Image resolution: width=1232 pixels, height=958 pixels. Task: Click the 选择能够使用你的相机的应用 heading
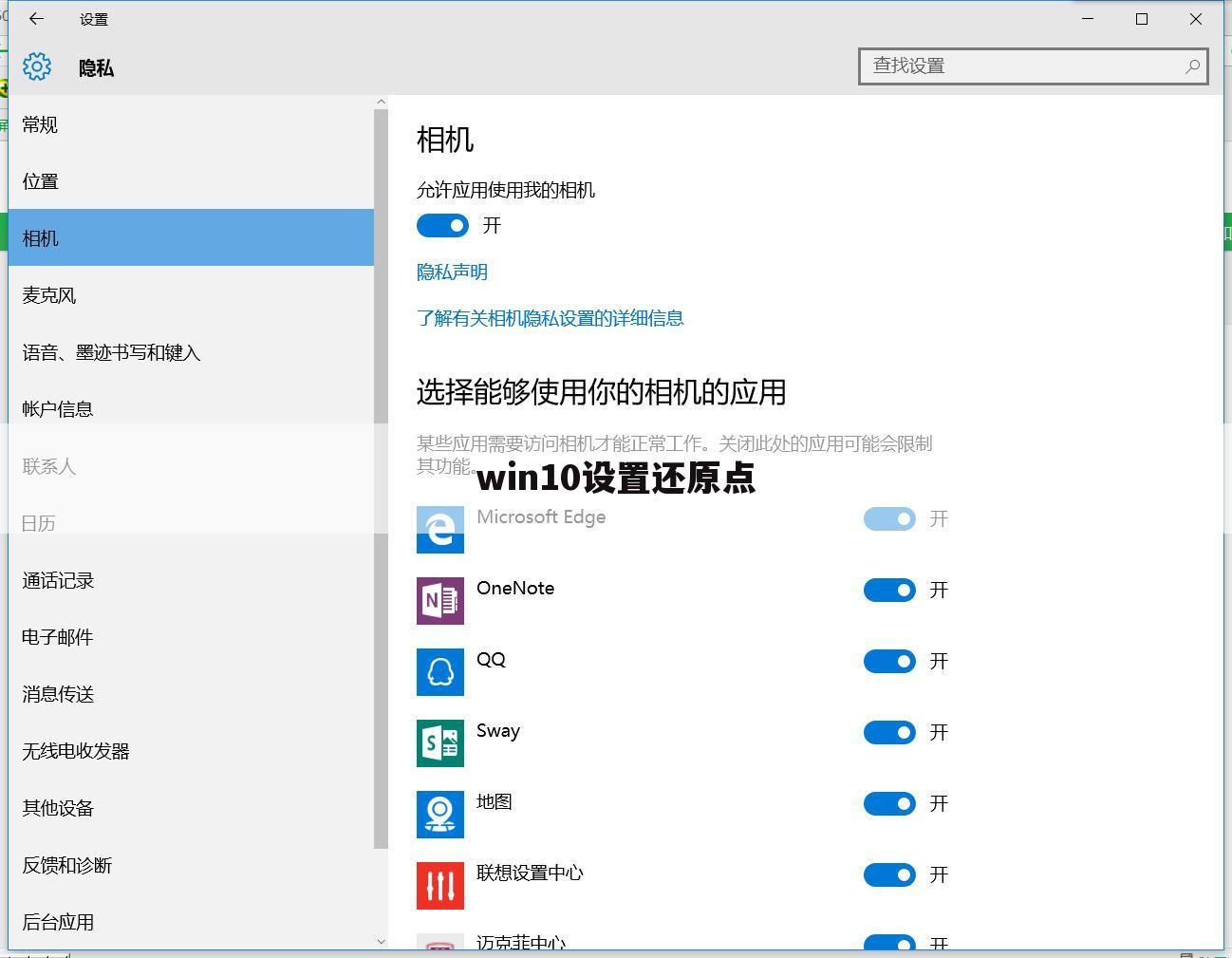[x=601, y=392]
